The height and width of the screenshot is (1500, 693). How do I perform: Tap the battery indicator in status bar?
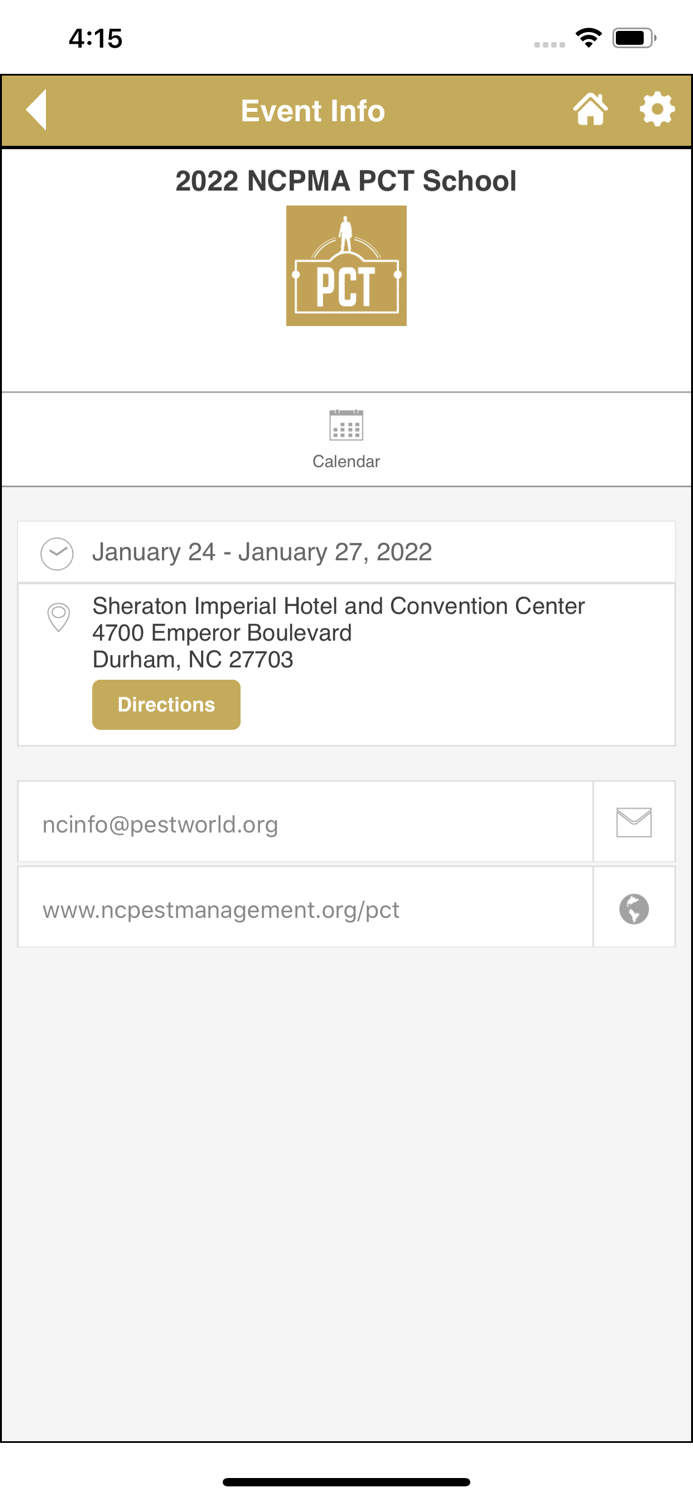tap(634, 39)
